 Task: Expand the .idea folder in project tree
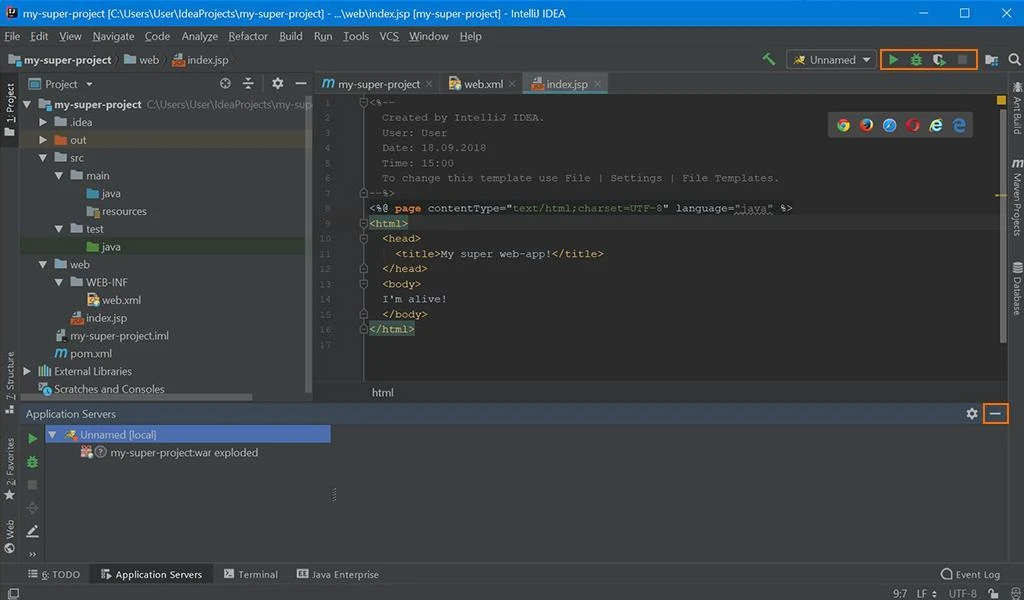43,122
